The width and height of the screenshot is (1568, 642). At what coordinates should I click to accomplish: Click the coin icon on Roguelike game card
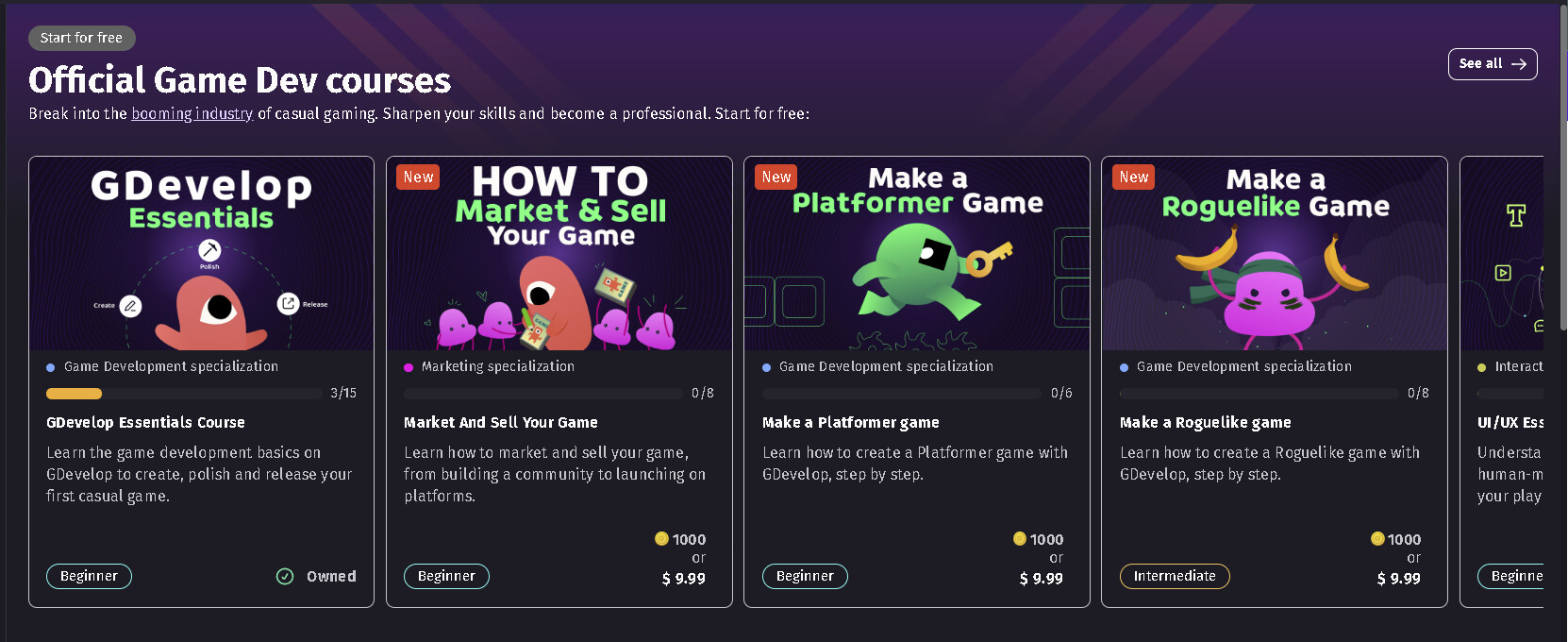[1377, 539]
